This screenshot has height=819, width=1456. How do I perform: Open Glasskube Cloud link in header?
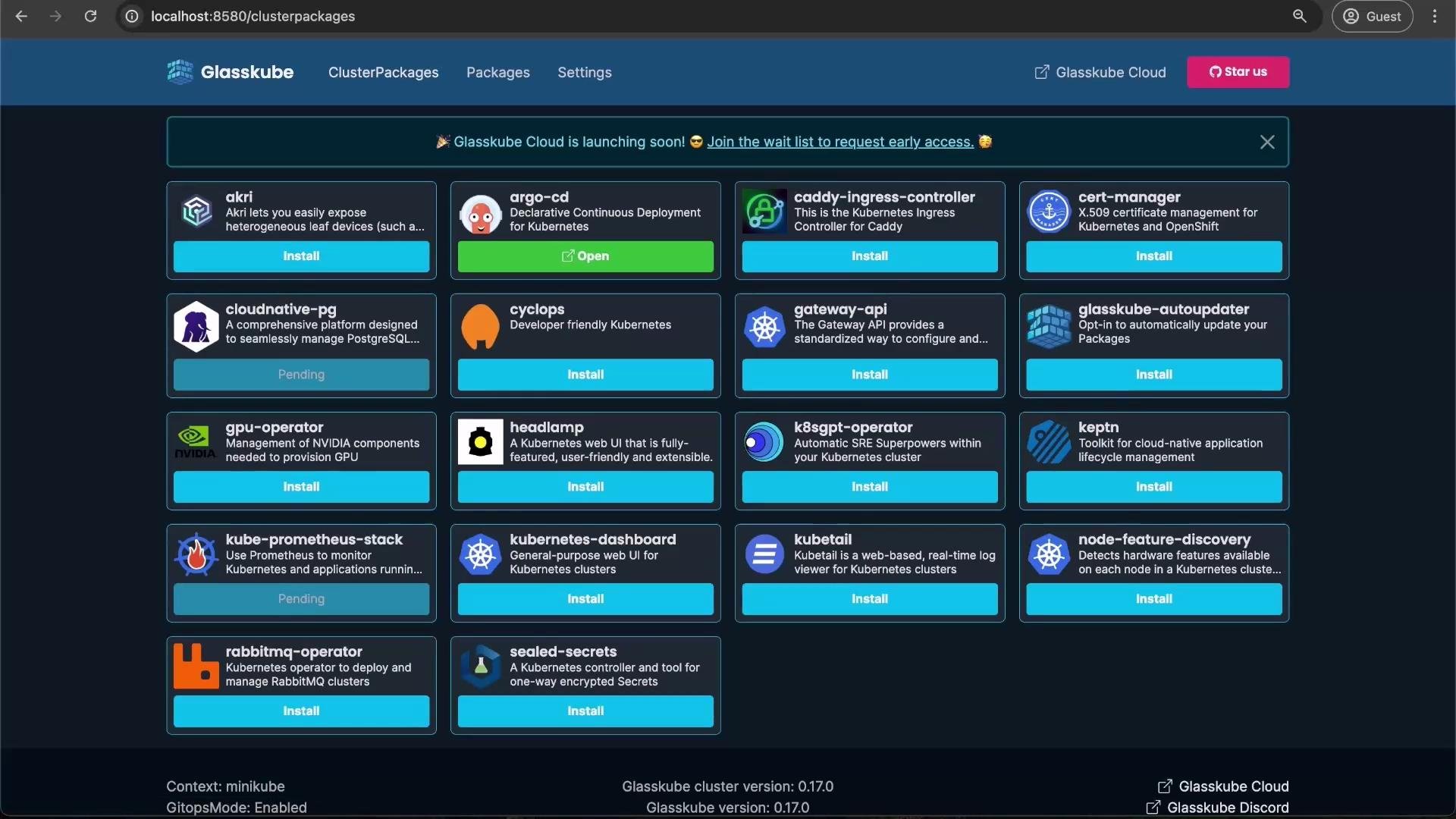[1100, 72]
